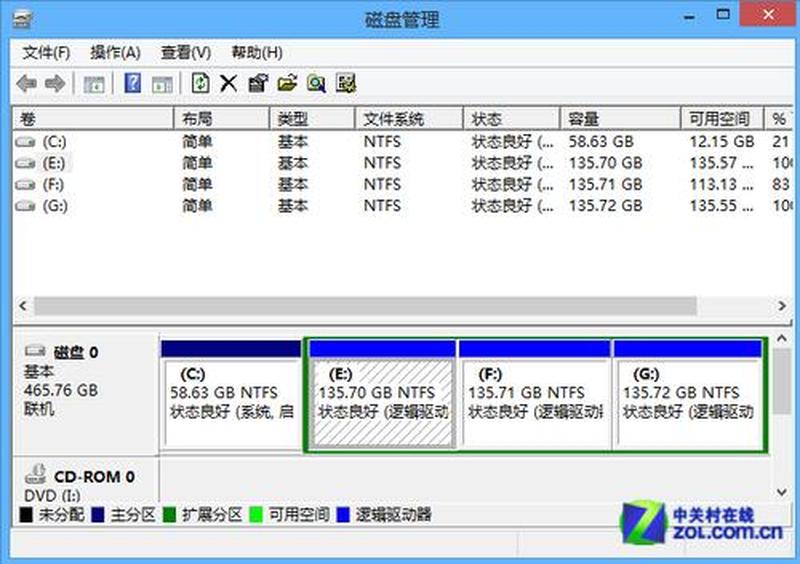Maximize the Disk Management window
800x564 pixels.
723,15
